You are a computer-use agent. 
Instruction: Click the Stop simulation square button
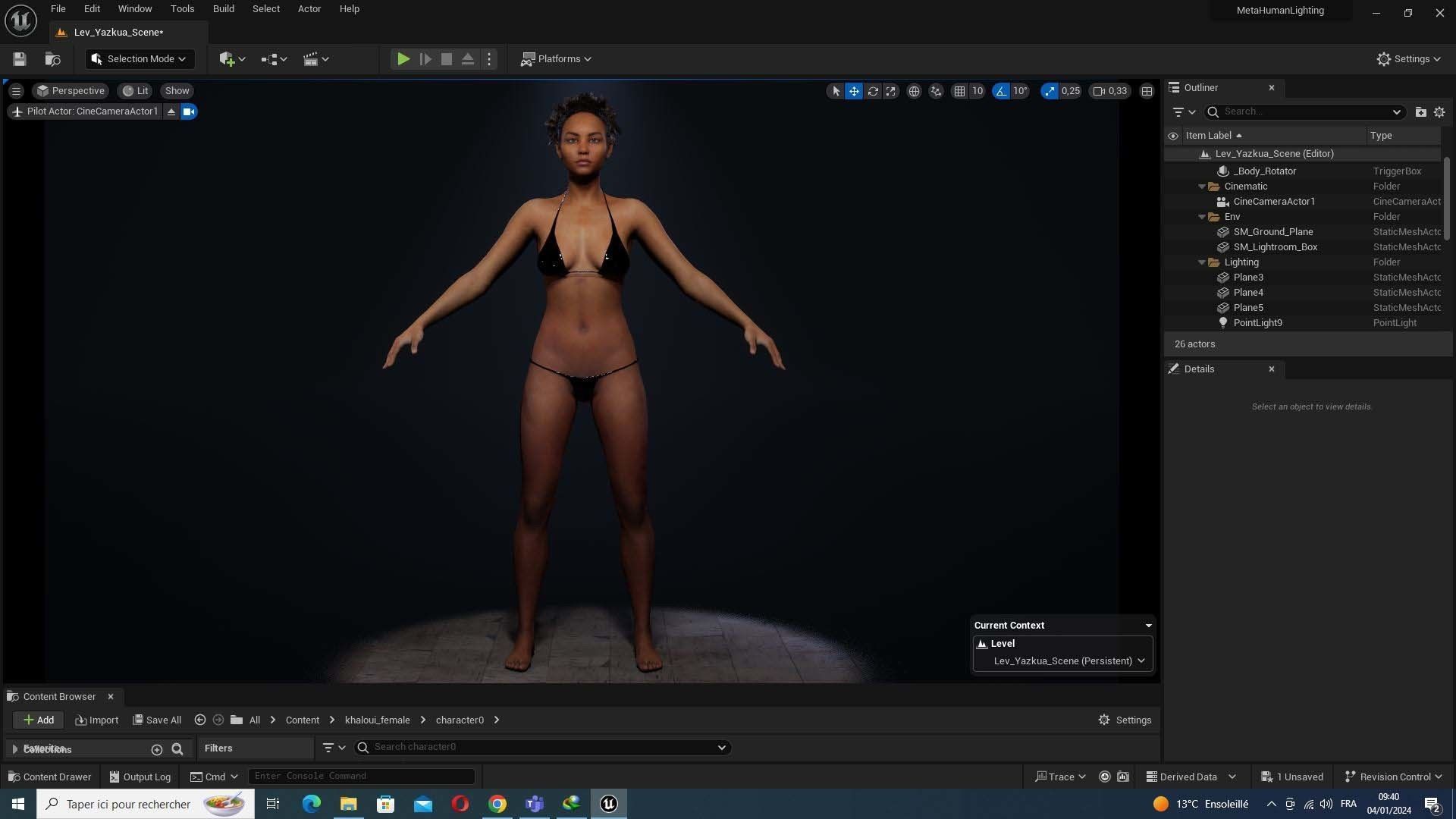[447, 59]
